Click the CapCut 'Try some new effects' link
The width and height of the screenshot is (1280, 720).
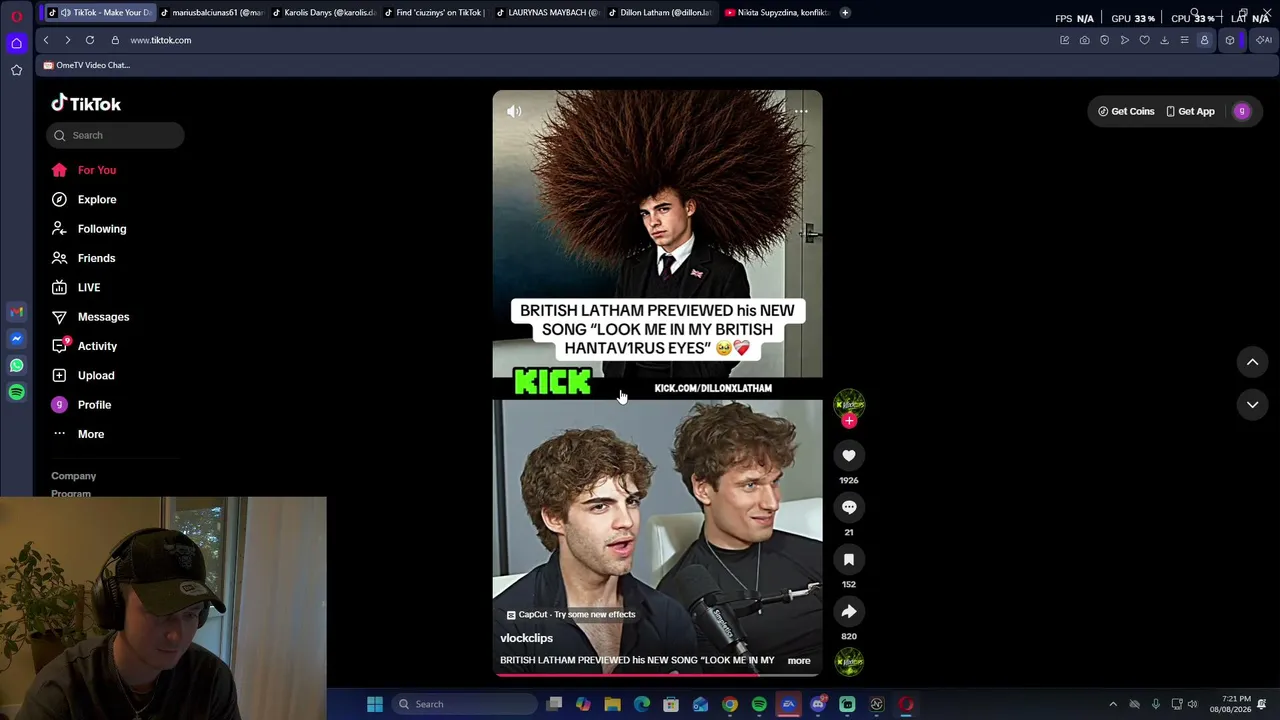571,615
